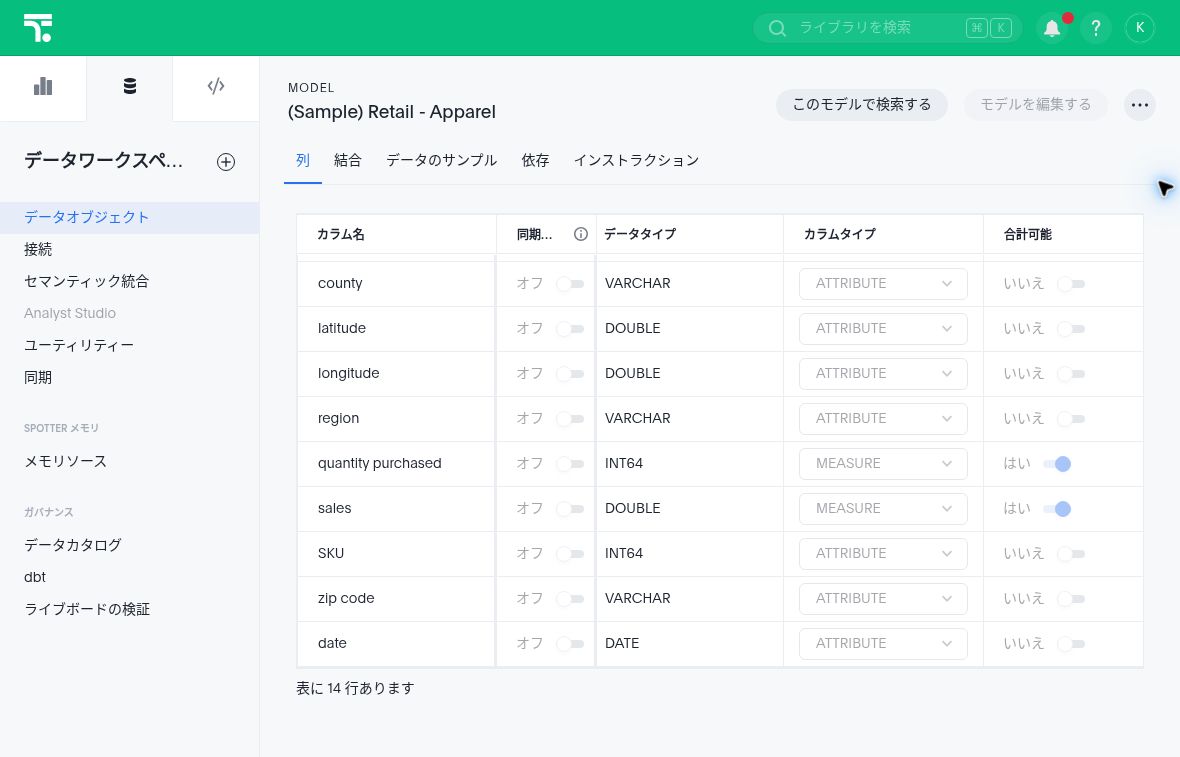Toggle sync switch for date row
1180x757 pixels.
click(x=570, y=644)
